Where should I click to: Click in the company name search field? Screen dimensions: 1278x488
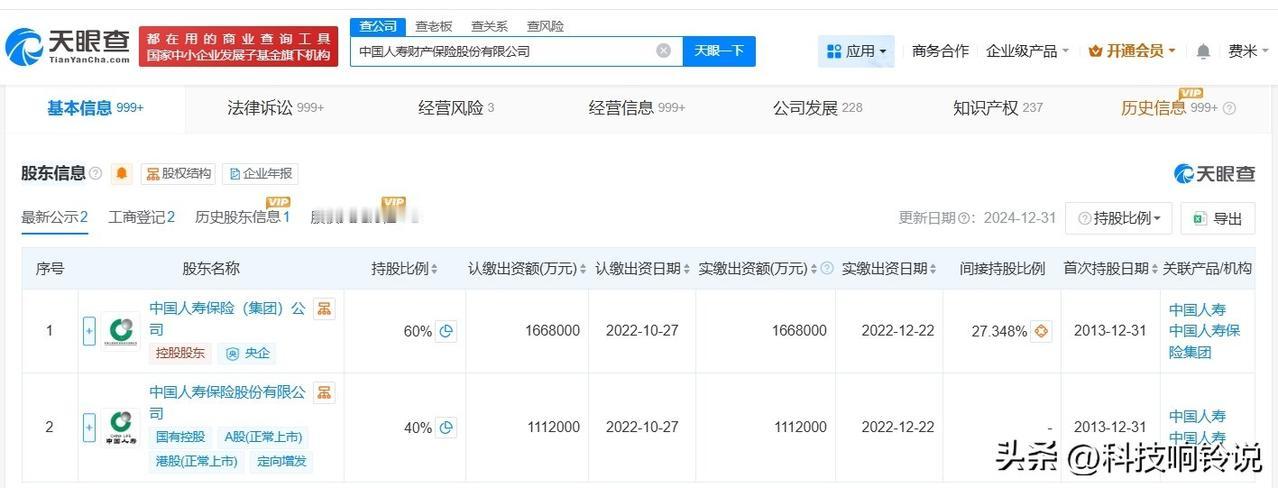coord(503,51)
